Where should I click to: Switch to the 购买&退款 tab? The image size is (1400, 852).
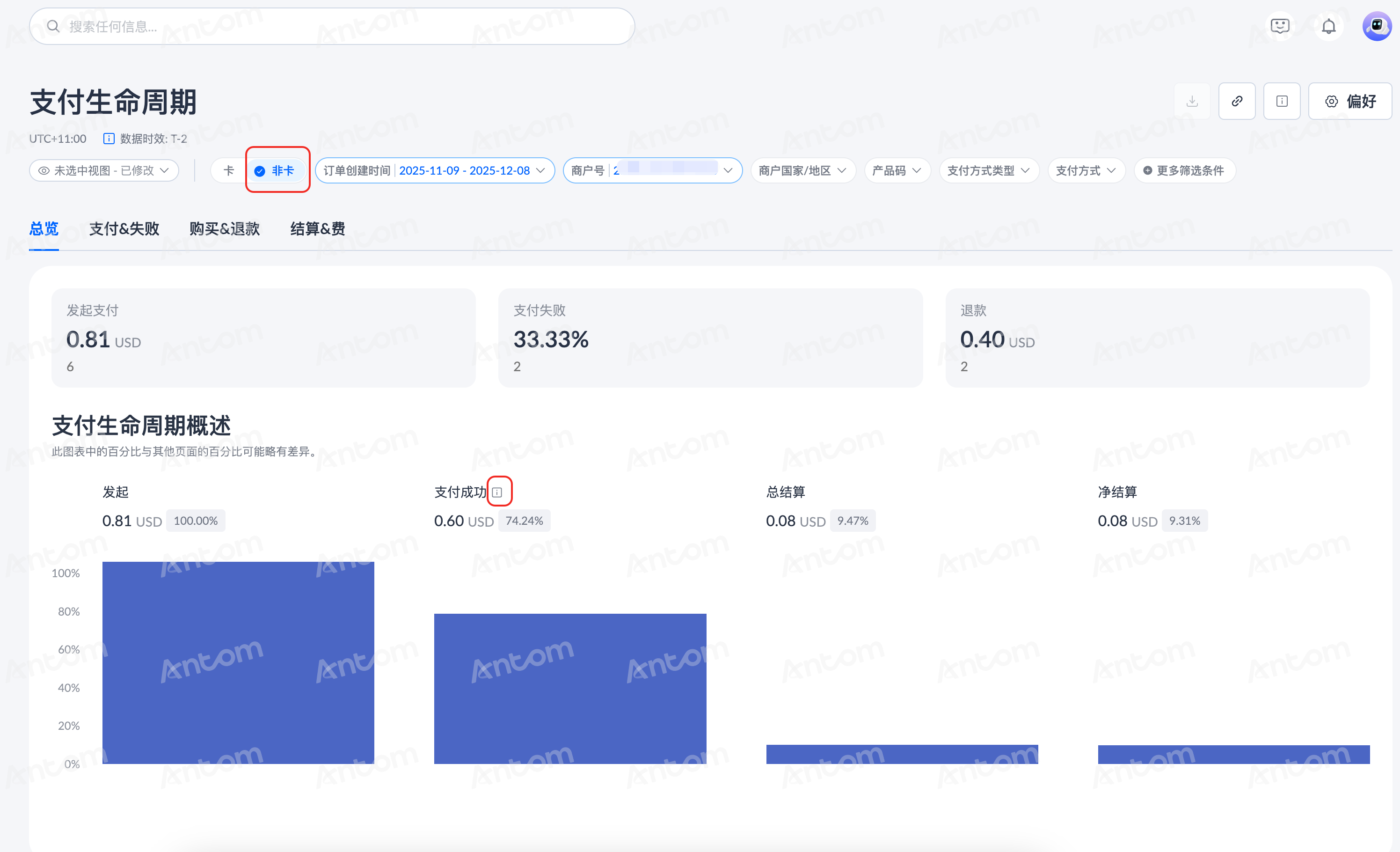click(x=225, y=228)
